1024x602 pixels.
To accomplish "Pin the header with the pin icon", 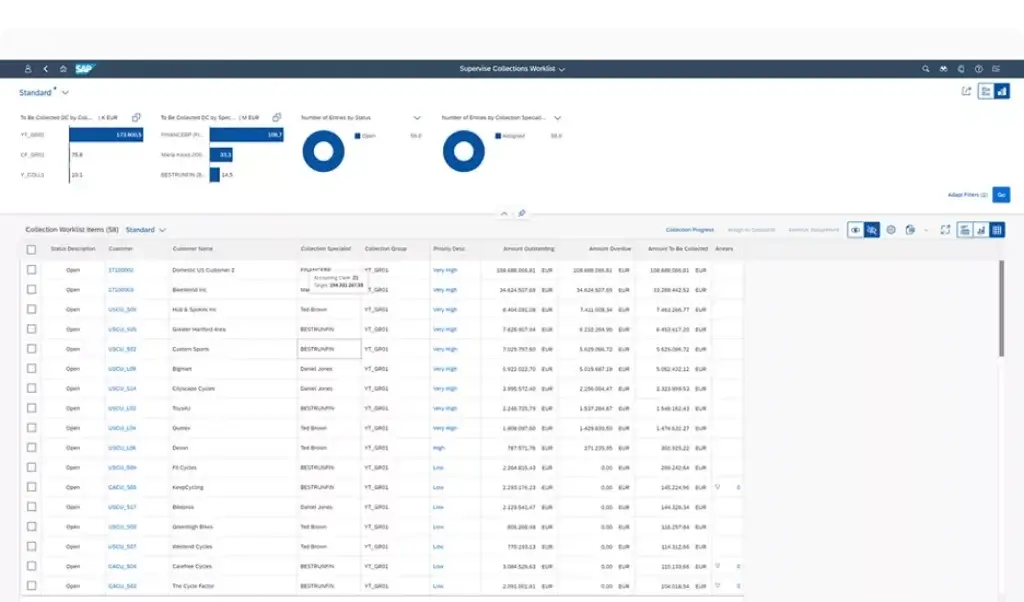I will tap(521, 214).
